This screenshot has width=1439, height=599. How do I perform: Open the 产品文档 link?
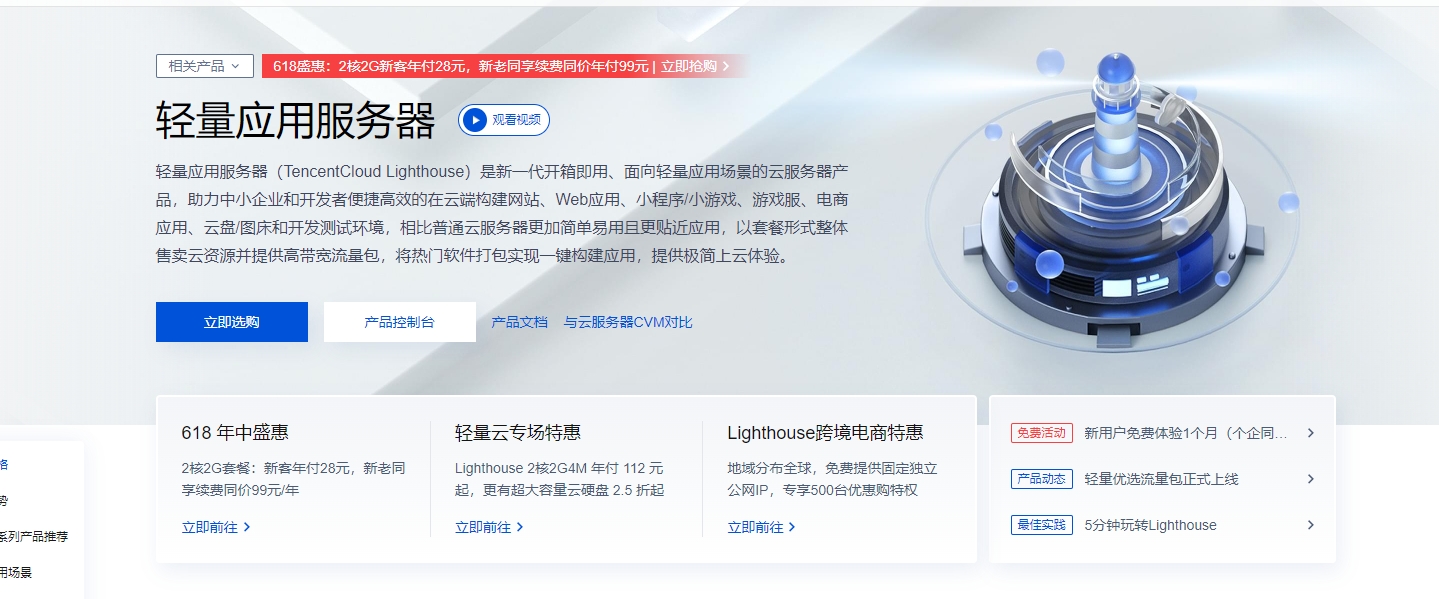pos(520,322)
